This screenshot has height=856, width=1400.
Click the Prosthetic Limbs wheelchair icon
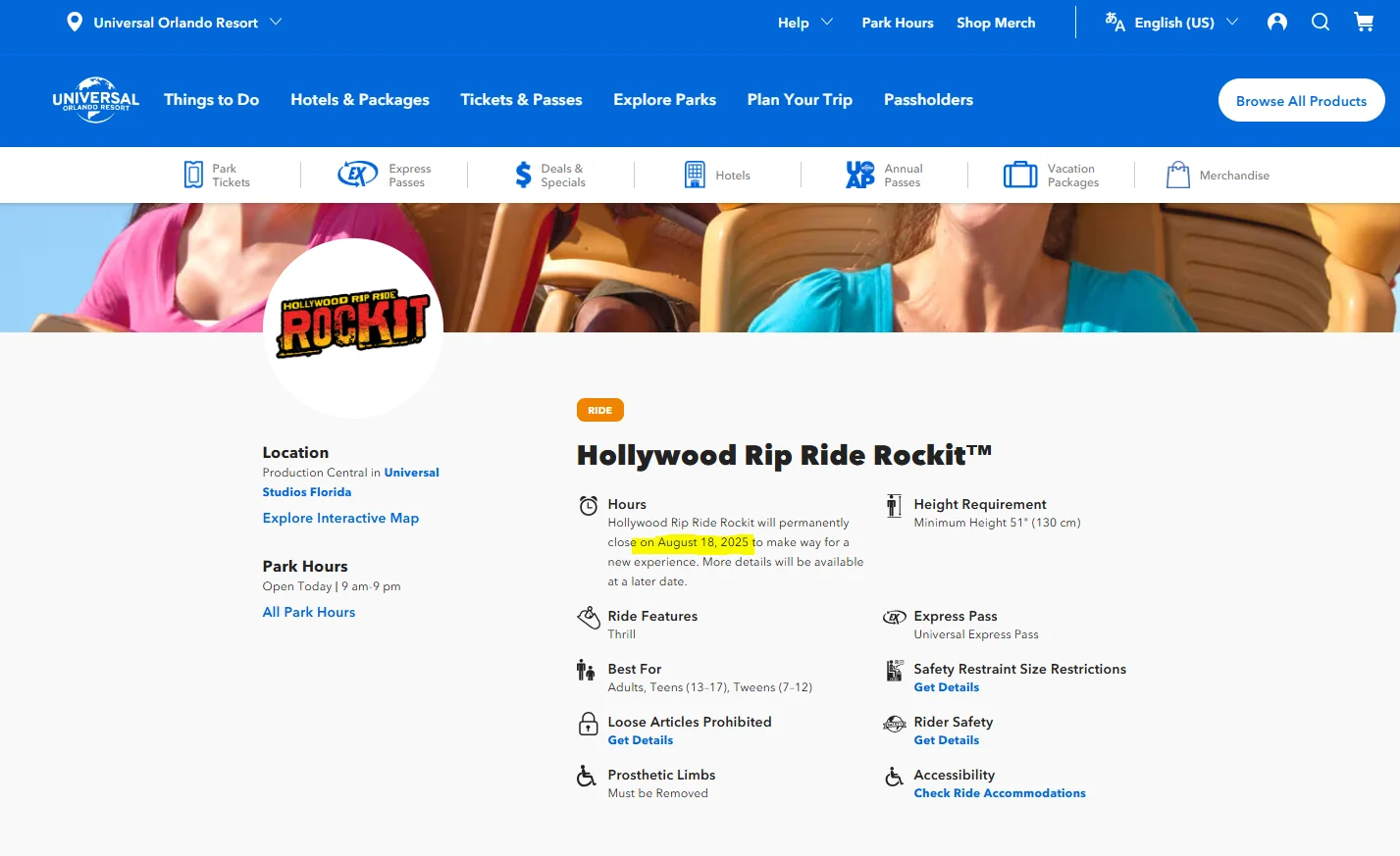click(x=586, y=777)
